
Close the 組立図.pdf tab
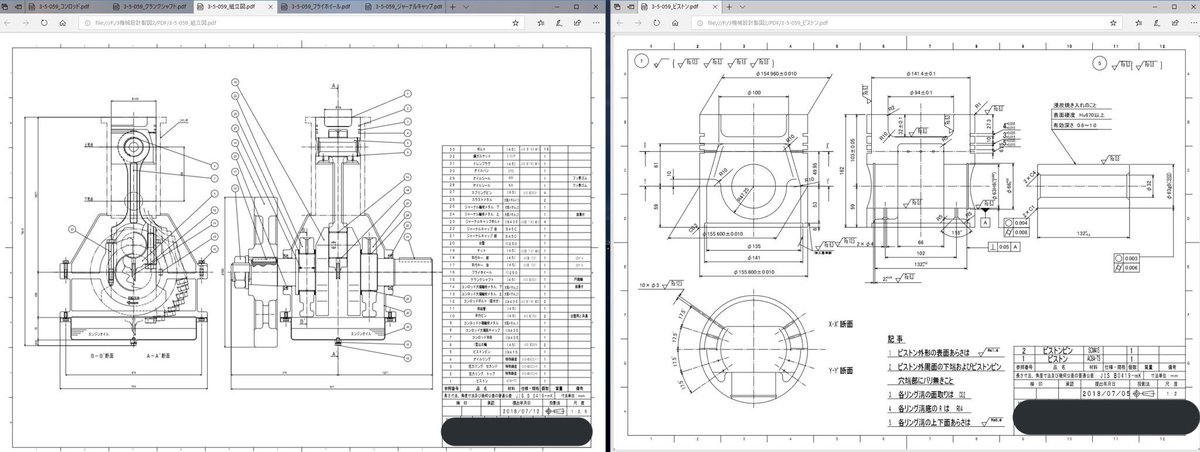pyautogui.click(x=270, y=7)
